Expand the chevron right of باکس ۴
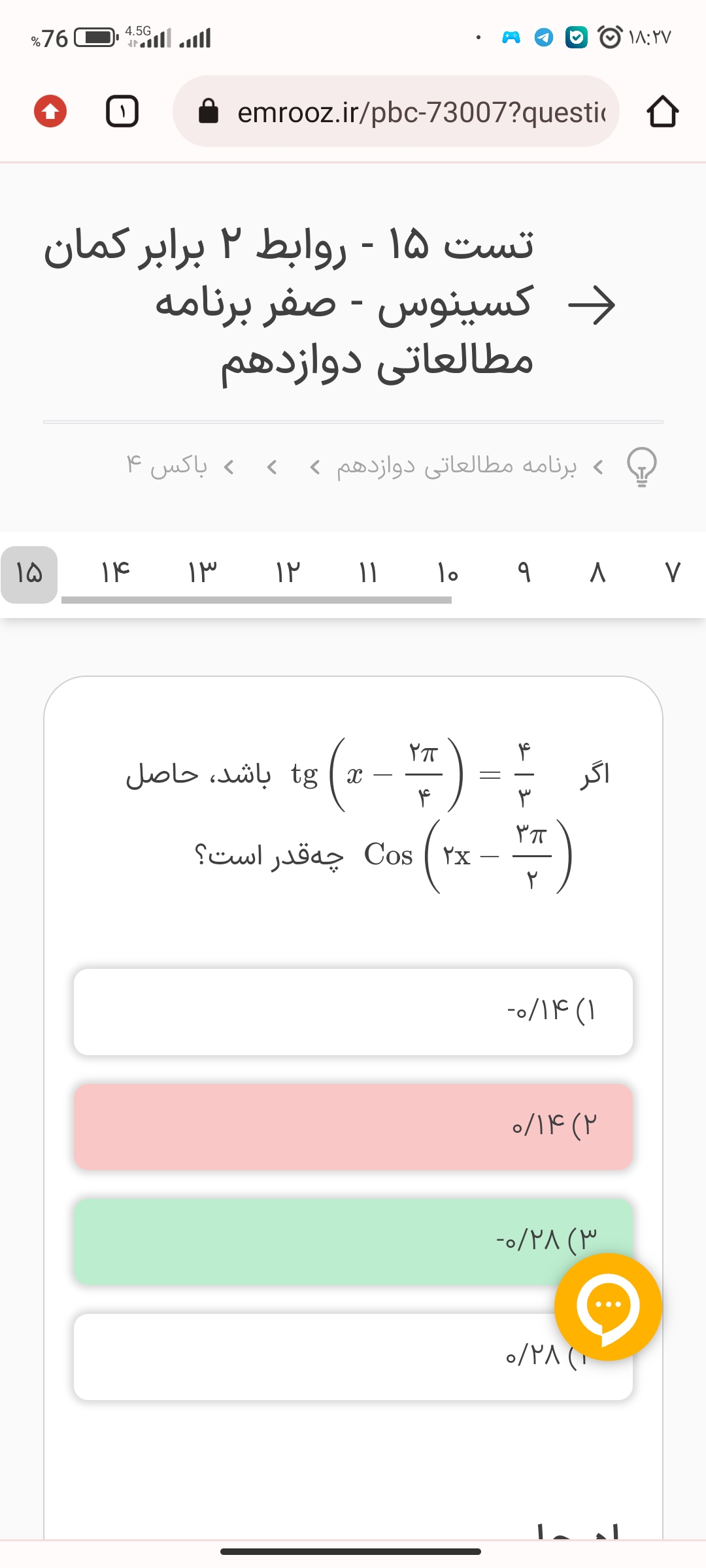This screenshot has width=706, height=1568. coord(229,466)
